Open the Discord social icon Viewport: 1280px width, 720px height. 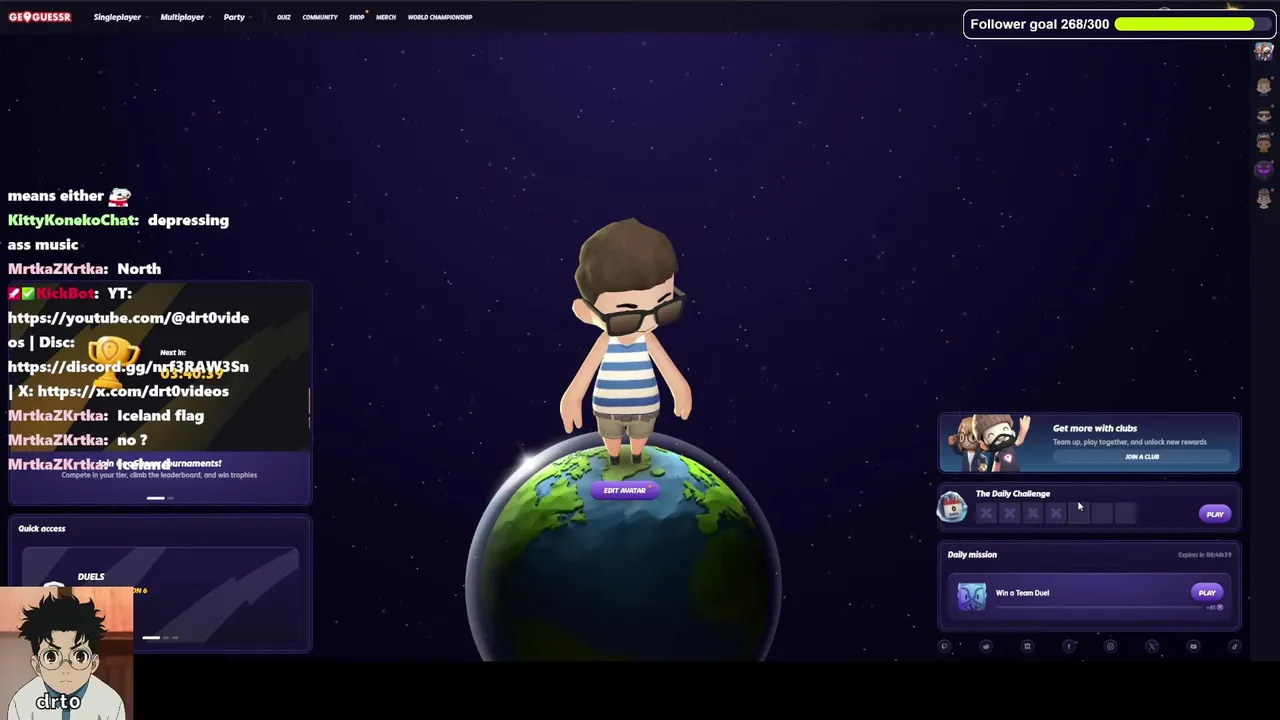point(1027,646)
